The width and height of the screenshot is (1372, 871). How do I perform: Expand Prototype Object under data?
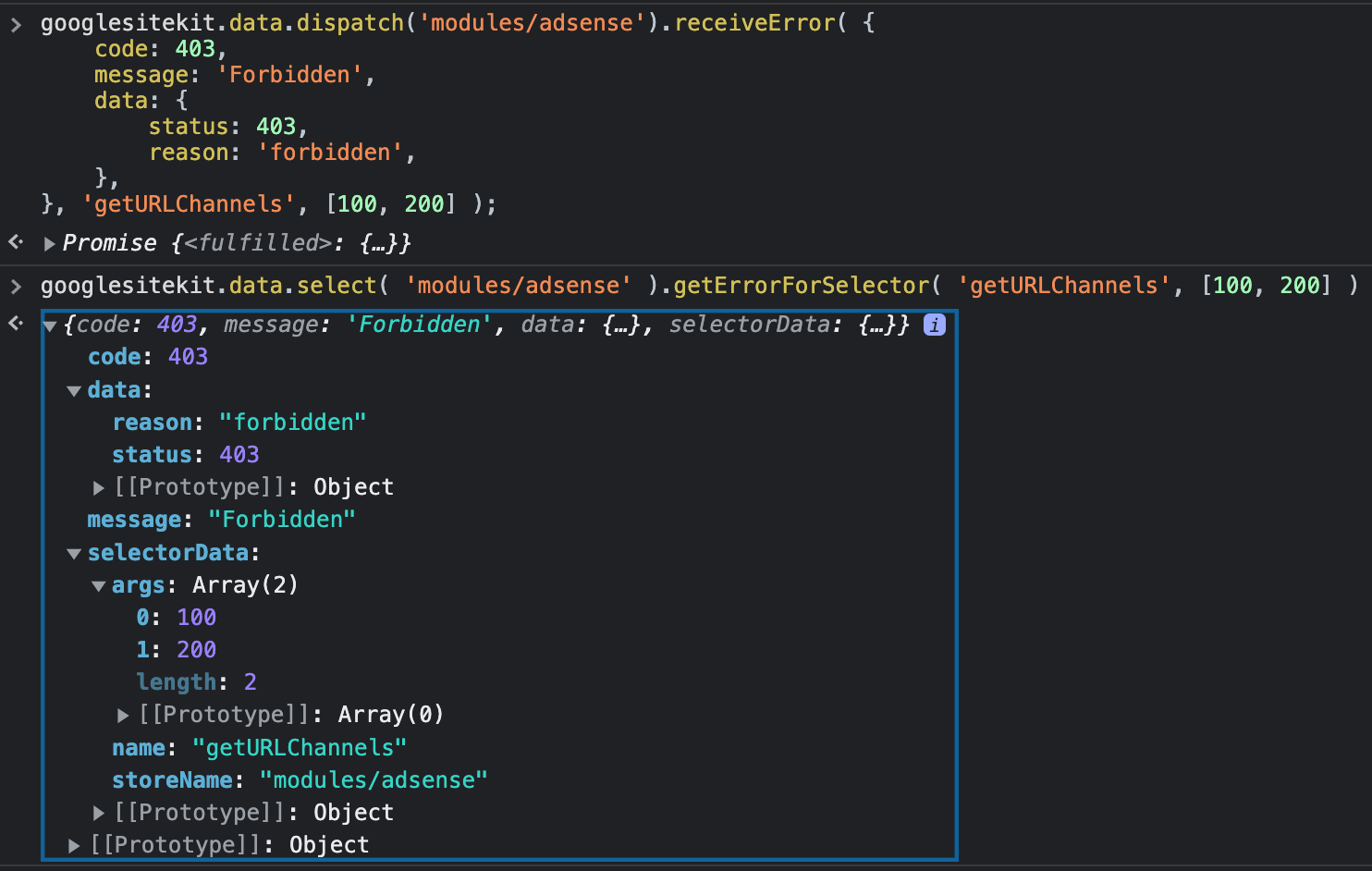(x=99, y=488)
